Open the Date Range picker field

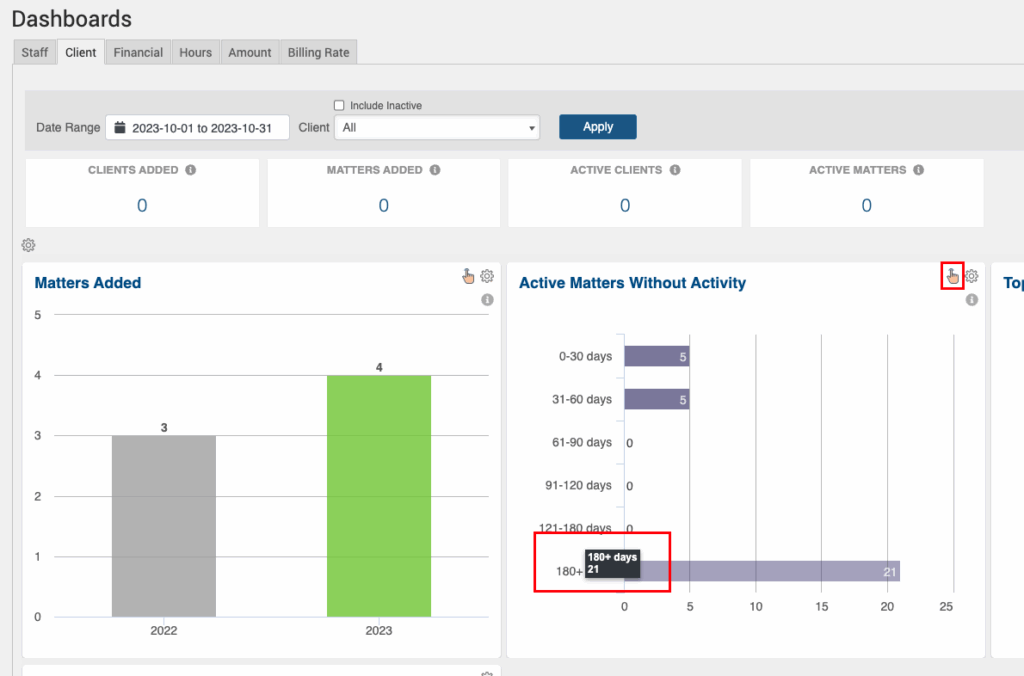[197, 128]
